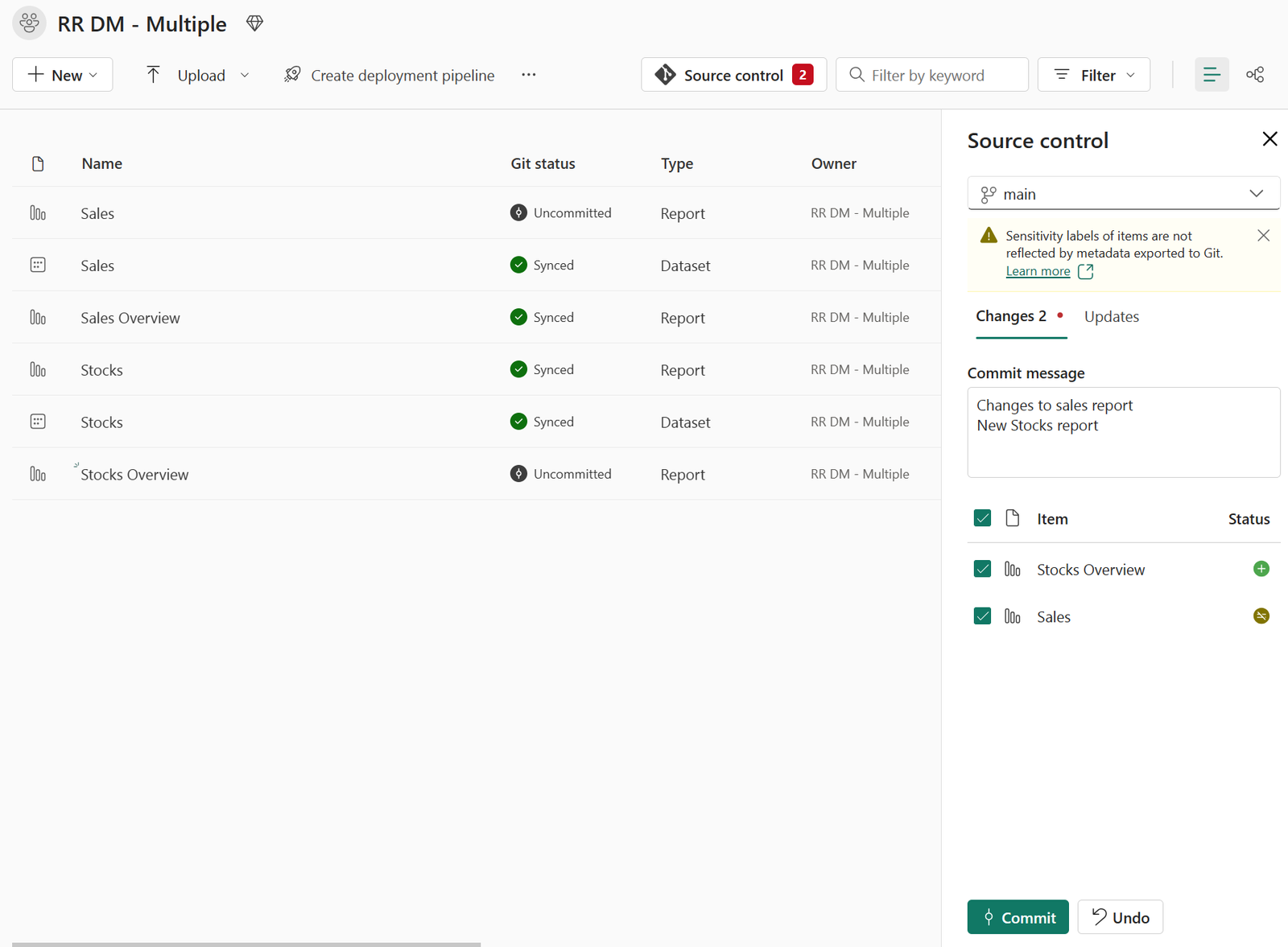Click the Undo button
Screen dimensions: 1288x947
[x=1121, y=917]
